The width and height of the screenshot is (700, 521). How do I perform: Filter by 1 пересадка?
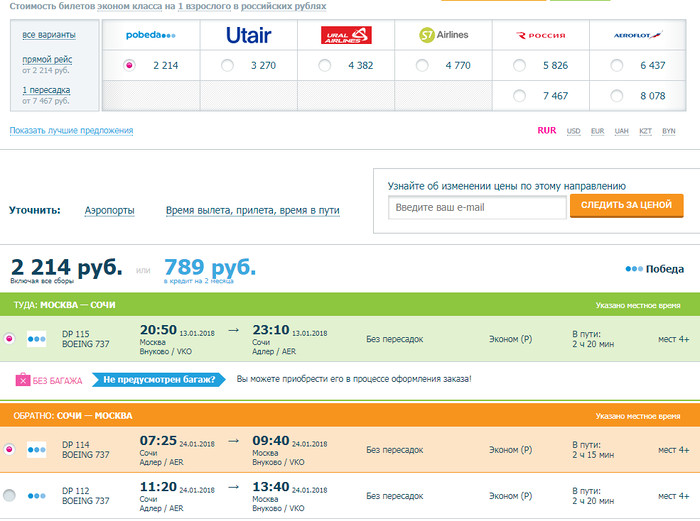46,90
